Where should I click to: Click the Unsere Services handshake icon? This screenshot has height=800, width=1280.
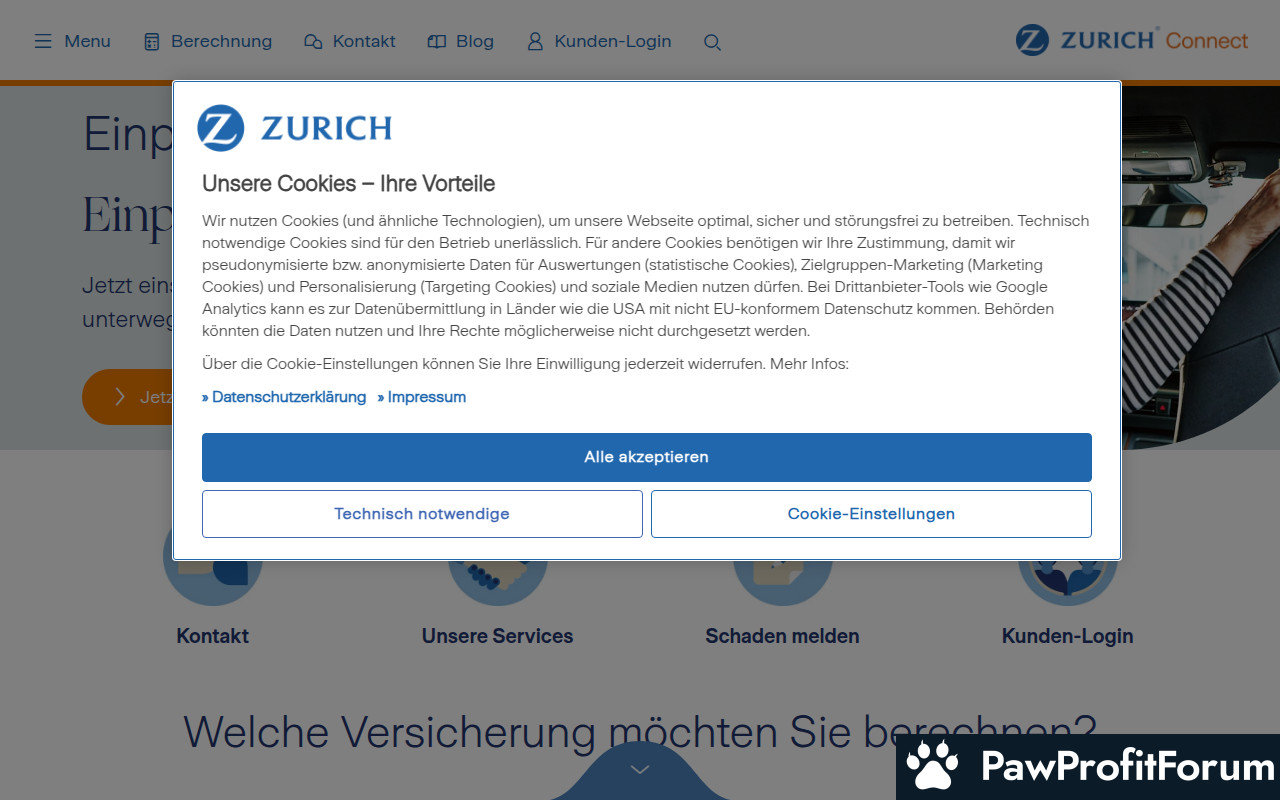click(x=497, y=582)
